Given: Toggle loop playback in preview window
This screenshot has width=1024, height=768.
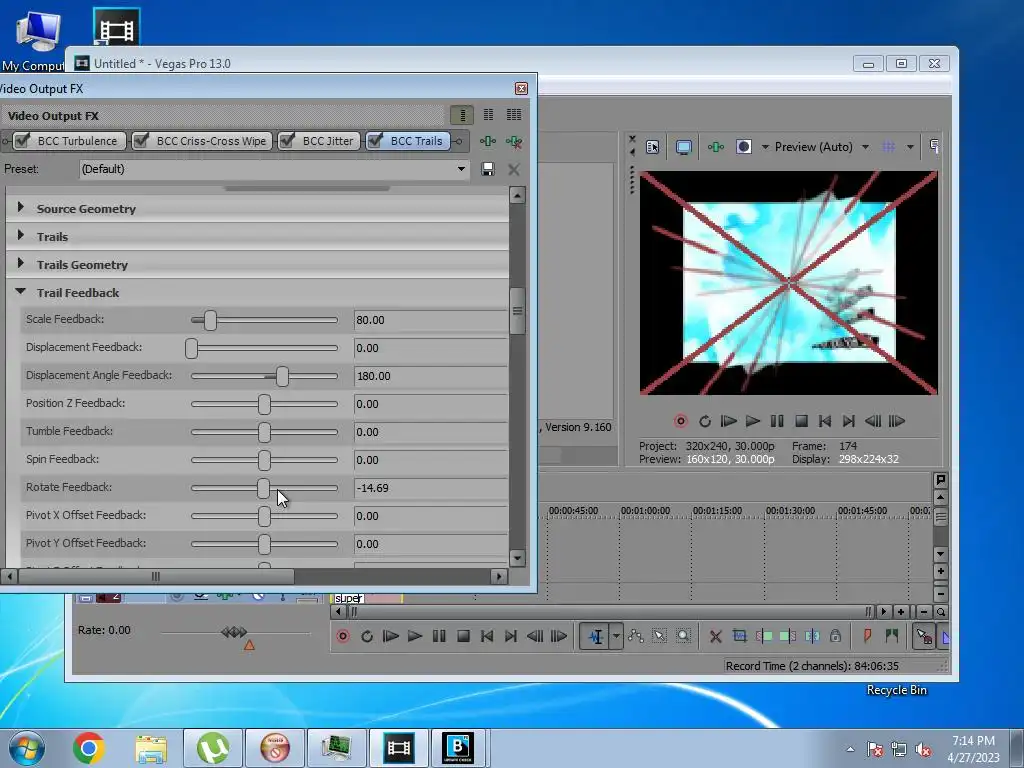Looking at the screenshot, I should point(705,421).
